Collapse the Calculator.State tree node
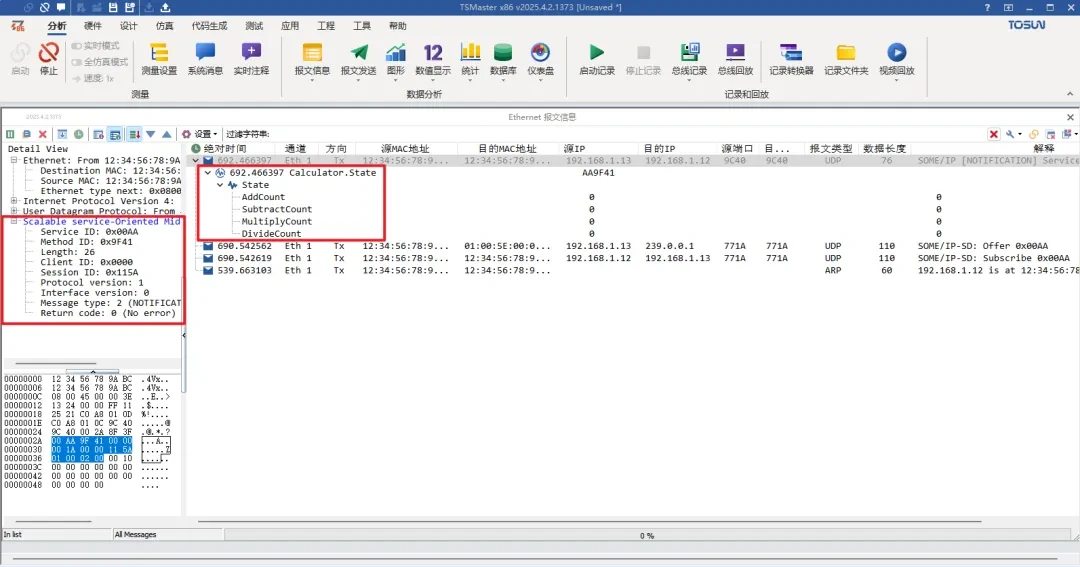Viewport: 1080px width, 567px height. [207, 173]
